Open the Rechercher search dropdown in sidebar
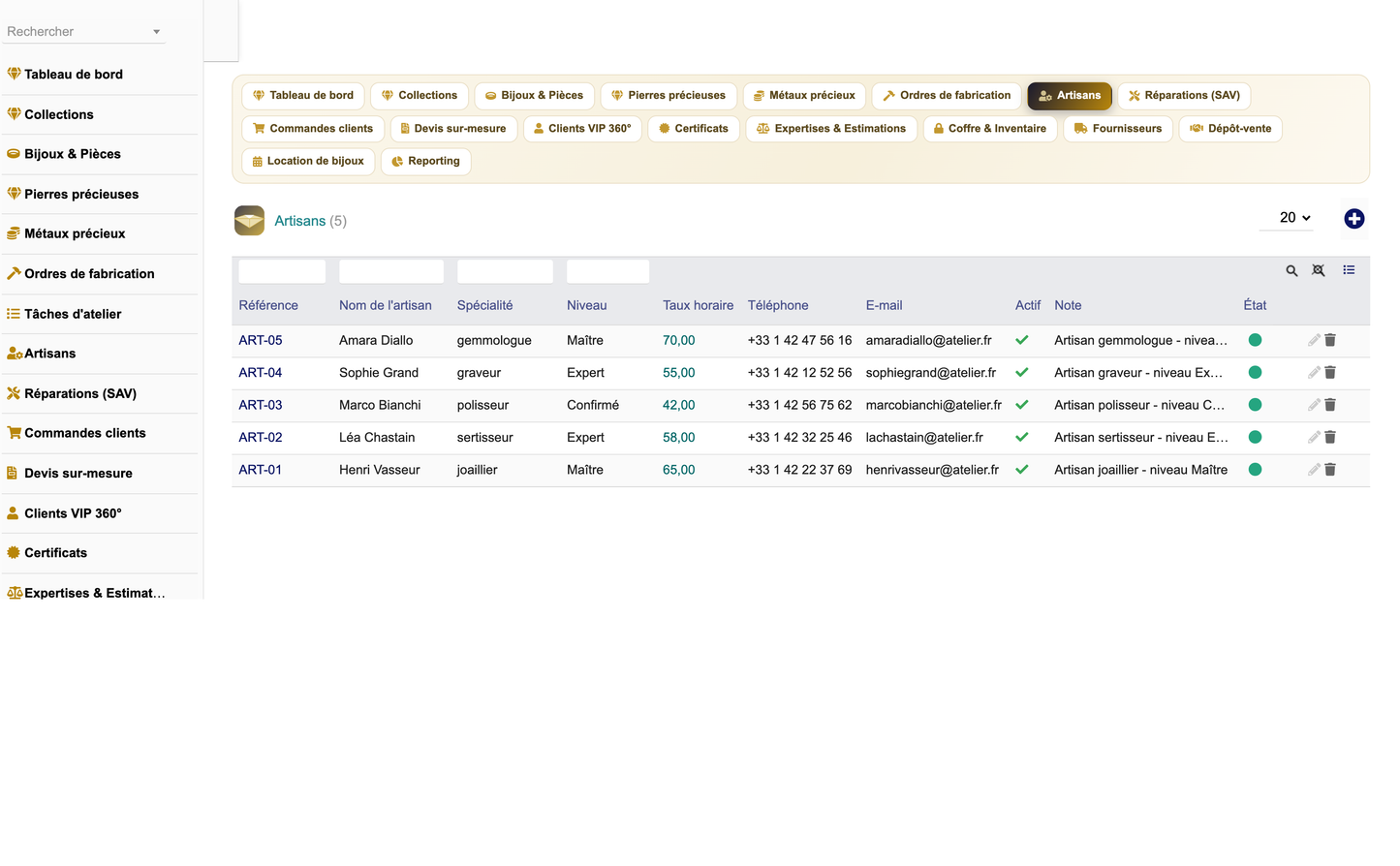Viewport: 1400px width, 866px height. (x=83, y=31)
